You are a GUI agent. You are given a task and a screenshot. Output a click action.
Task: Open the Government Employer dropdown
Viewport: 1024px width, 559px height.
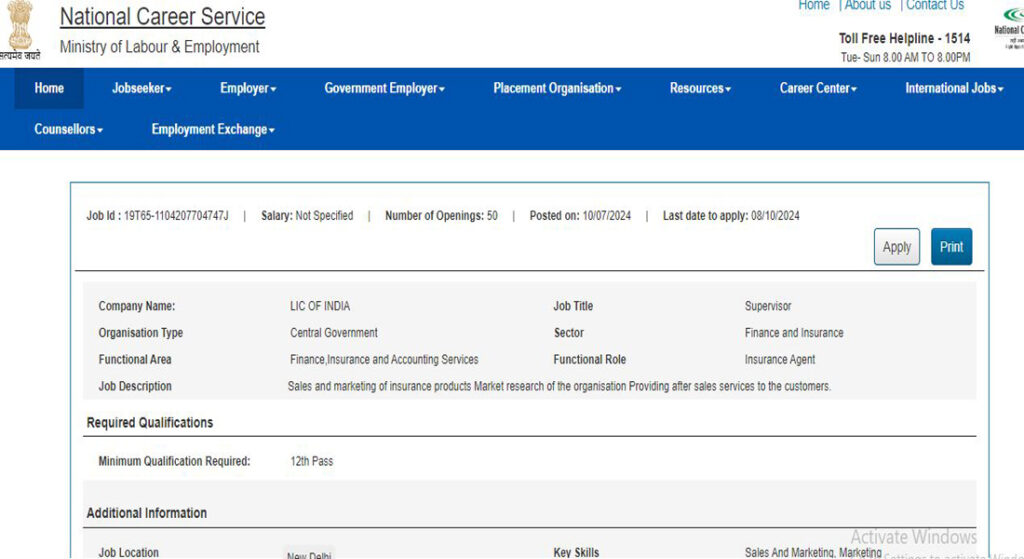[385, 88]
